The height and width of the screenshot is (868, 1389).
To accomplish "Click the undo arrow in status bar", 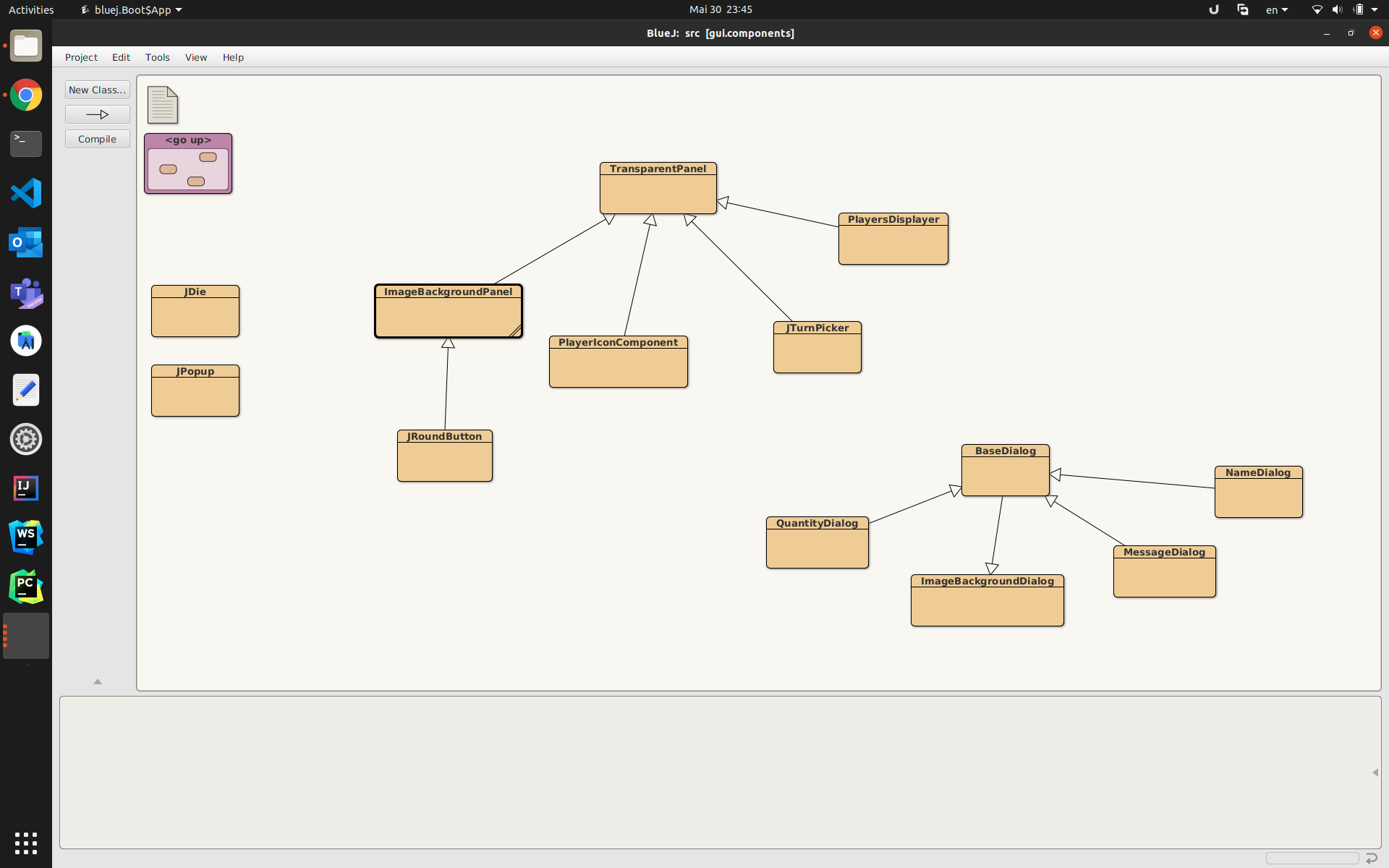I will [x=1371, y=858].
